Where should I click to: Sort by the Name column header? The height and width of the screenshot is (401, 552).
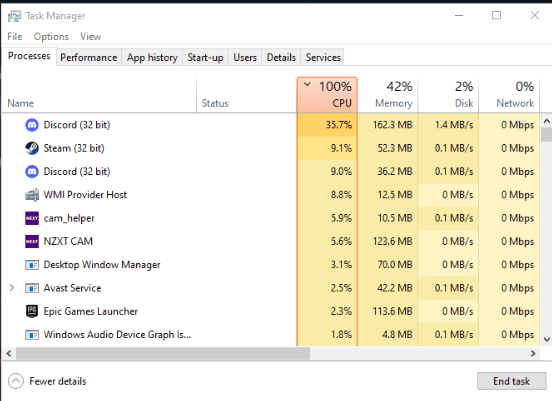(99, 95)
